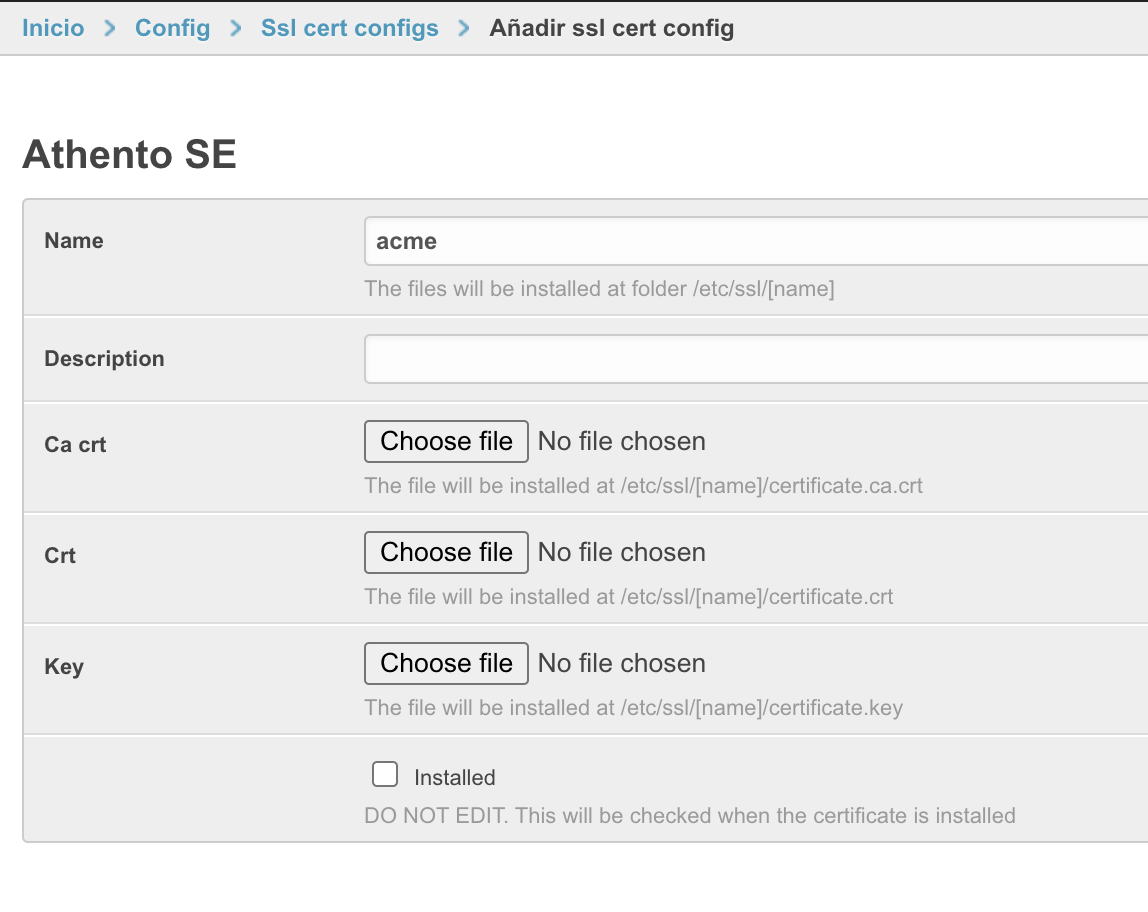Click the Ca crt field label

coord(75,445)
